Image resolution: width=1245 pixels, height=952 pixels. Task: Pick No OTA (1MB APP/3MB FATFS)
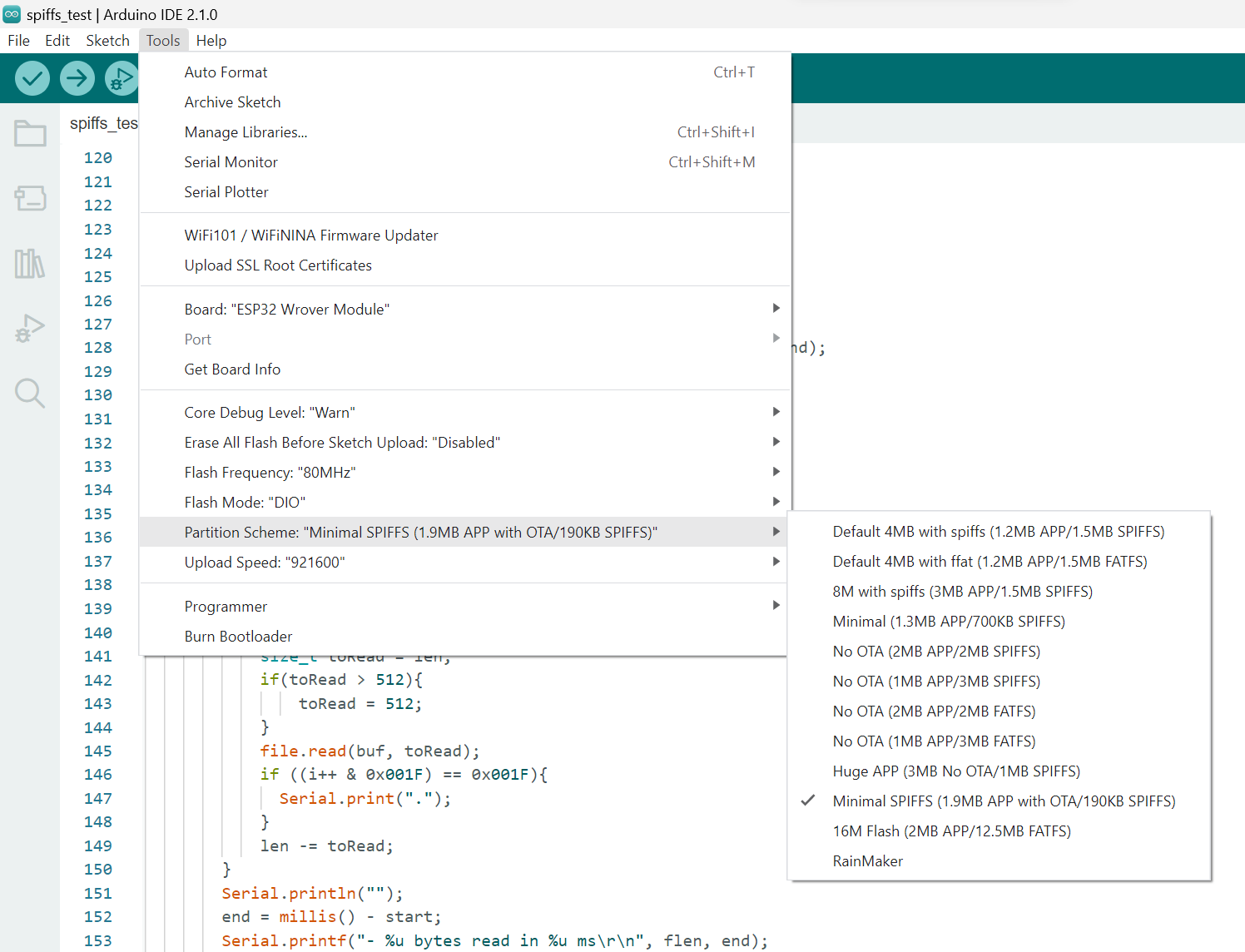pos(999,741)
